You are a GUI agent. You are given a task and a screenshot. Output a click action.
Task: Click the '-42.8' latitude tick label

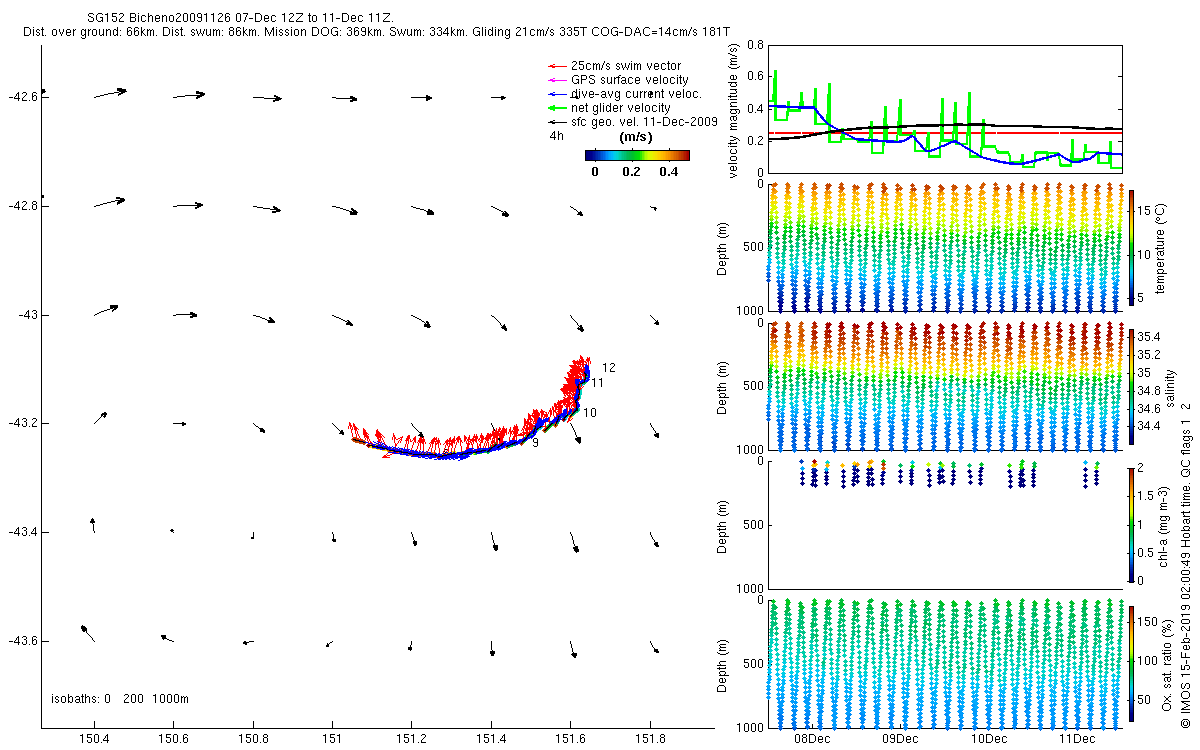[22, 206]
